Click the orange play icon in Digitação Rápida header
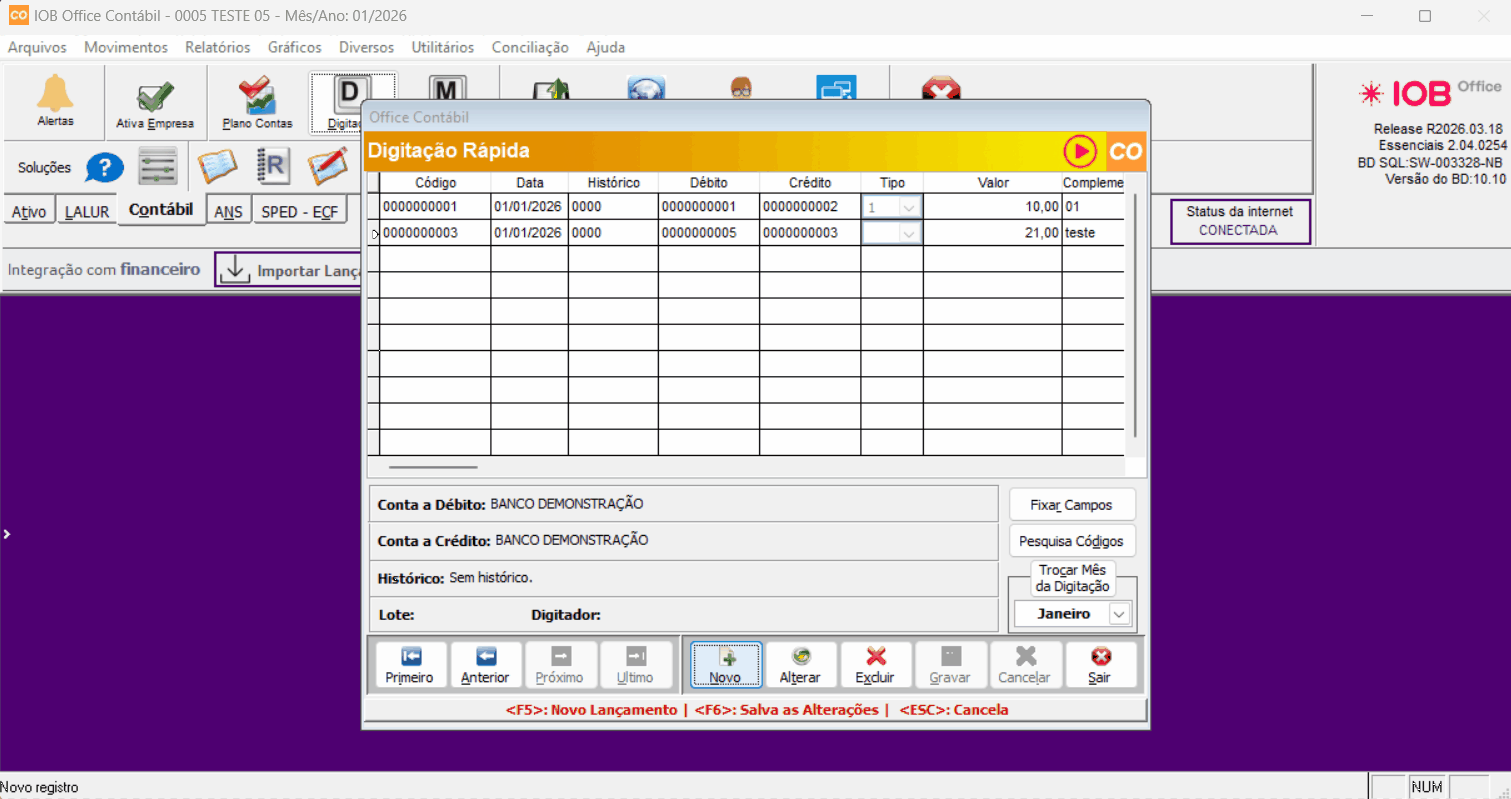 [x=1080, y=152]
